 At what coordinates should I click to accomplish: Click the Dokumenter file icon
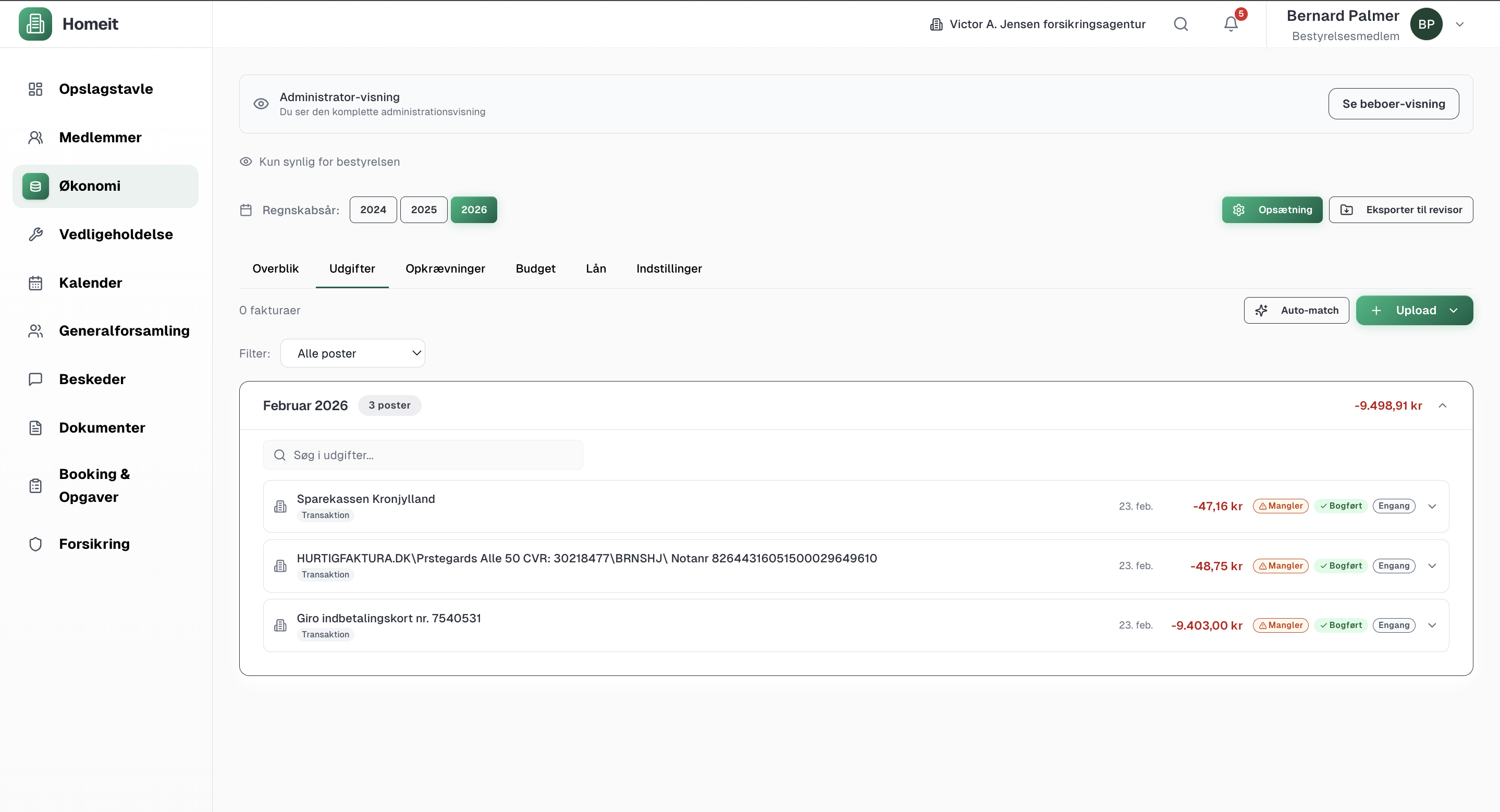click(35, 428)
